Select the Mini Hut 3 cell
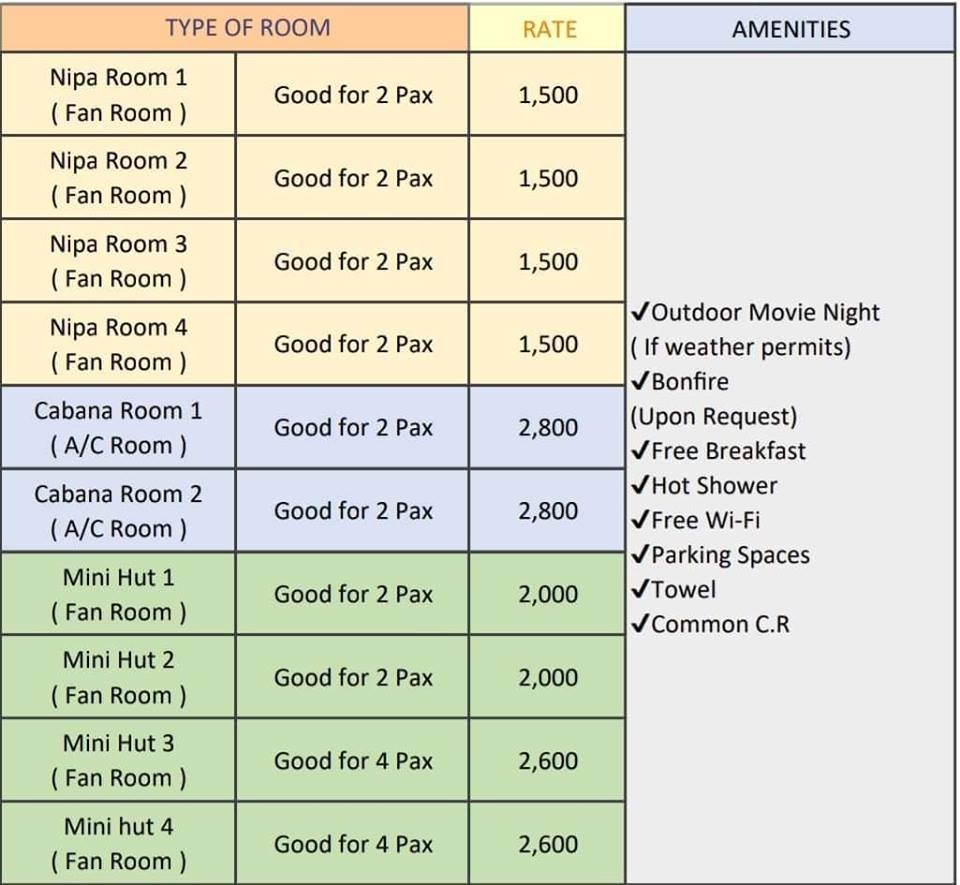Image resolution: width=960 pixels, height=885 pixels. point(118,761)
